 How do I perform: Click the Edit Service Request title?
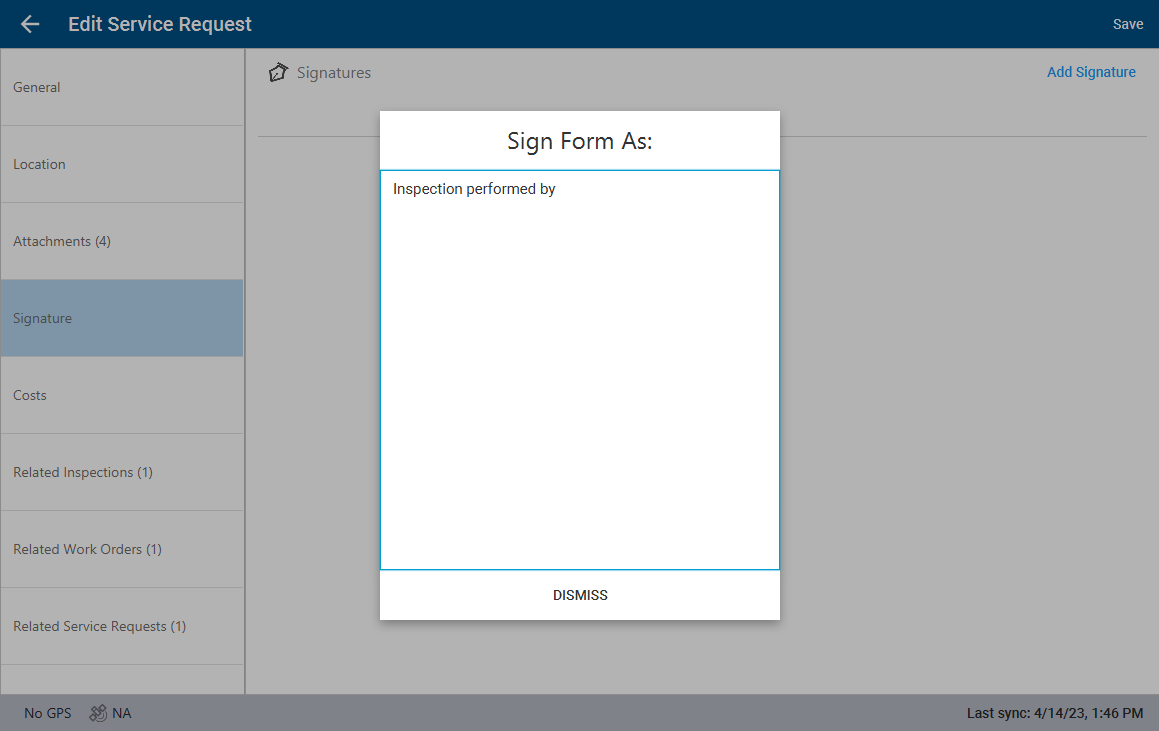click(160, 24)
